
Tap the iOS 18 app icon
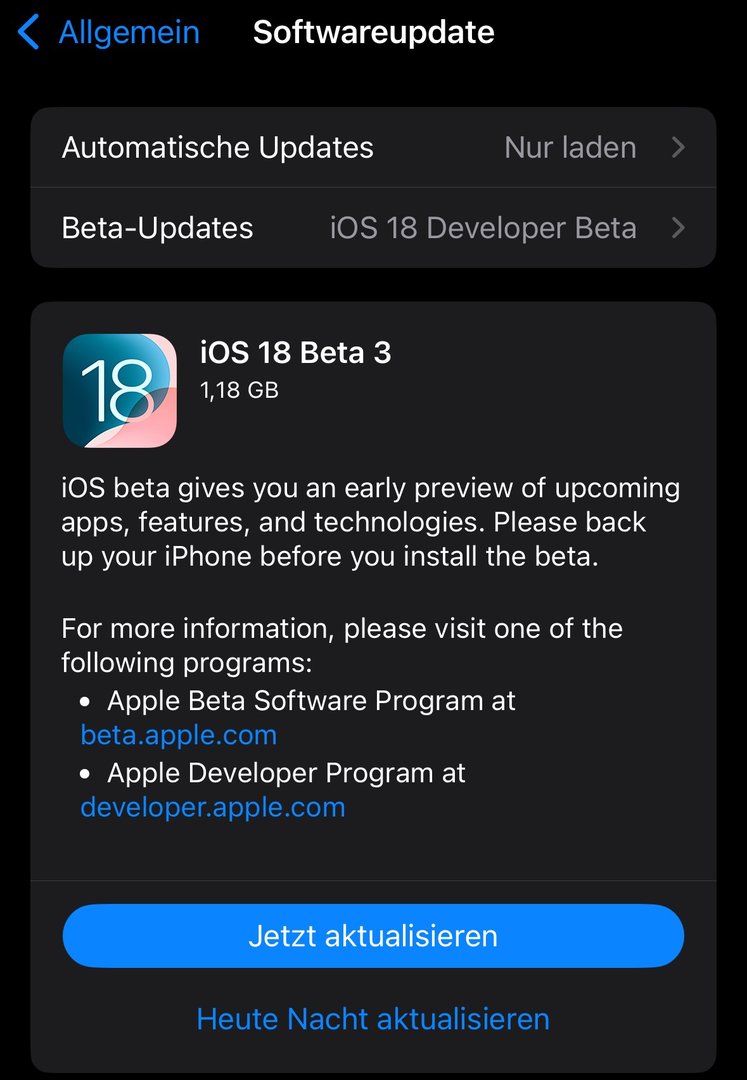120,390
